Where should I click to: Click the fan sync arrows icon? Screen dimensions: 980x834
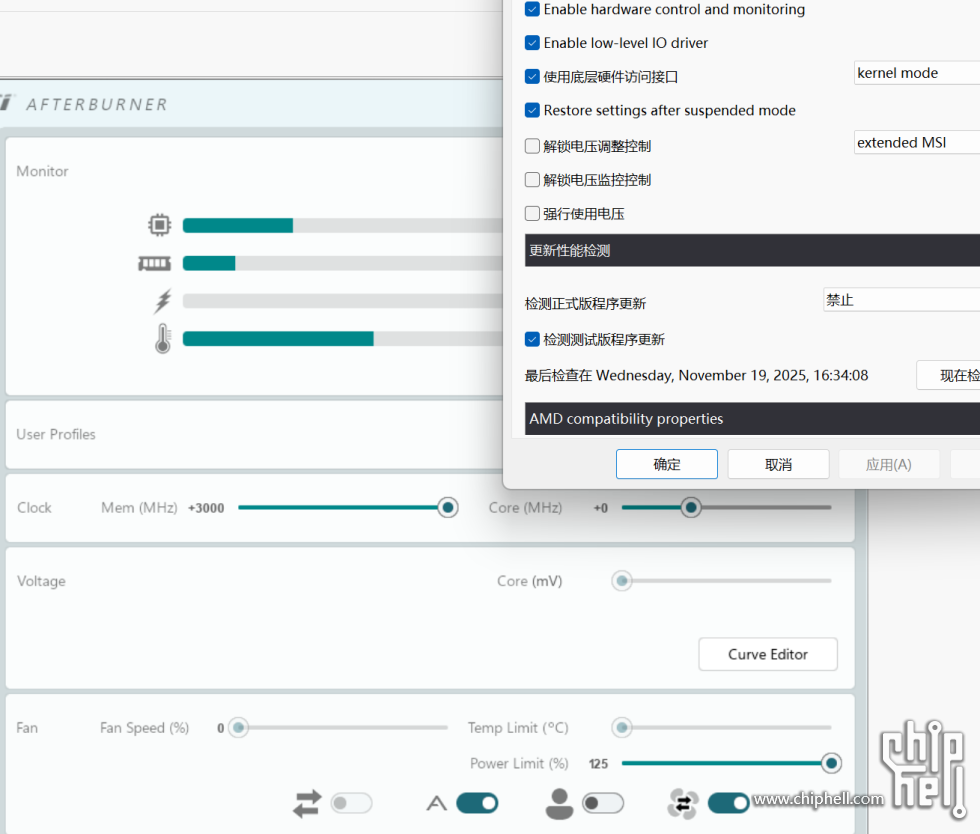pyautogui.click(x=683, y=803)
